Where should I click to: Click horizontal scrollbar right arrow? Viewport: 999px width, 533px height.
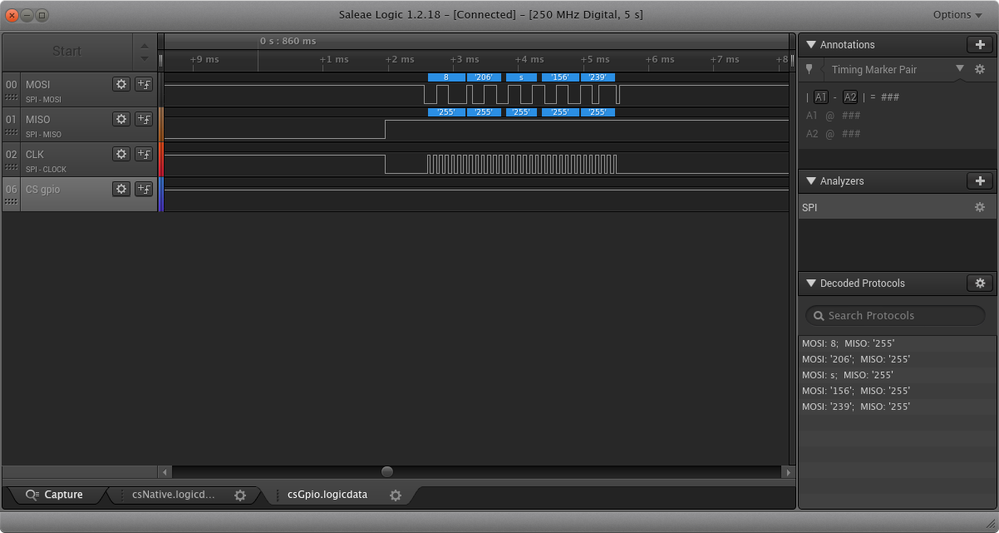coord(788,472)
